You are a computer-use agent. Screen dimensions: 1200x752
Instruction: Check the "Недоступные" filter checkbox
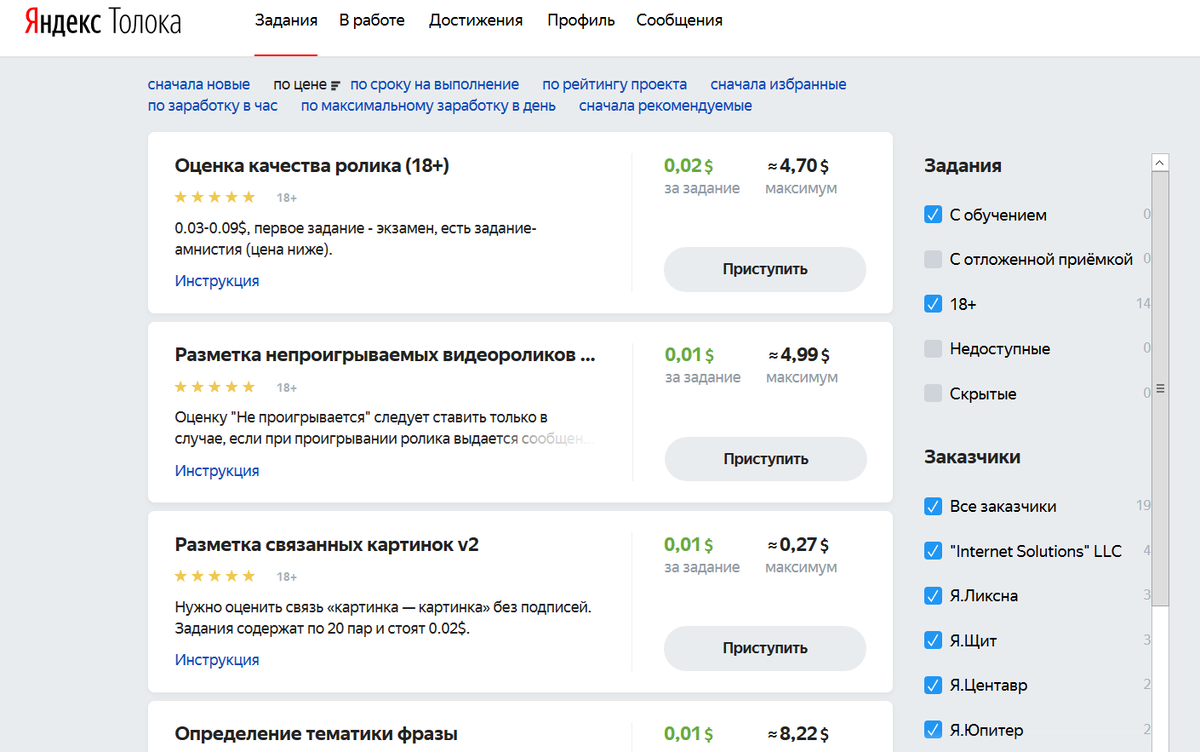coord(933,349)
